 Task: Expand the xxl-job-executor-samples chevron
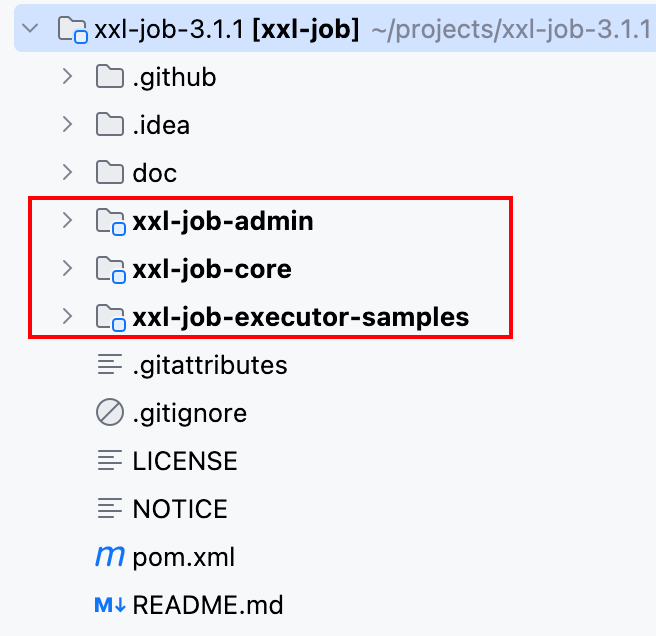67,316
